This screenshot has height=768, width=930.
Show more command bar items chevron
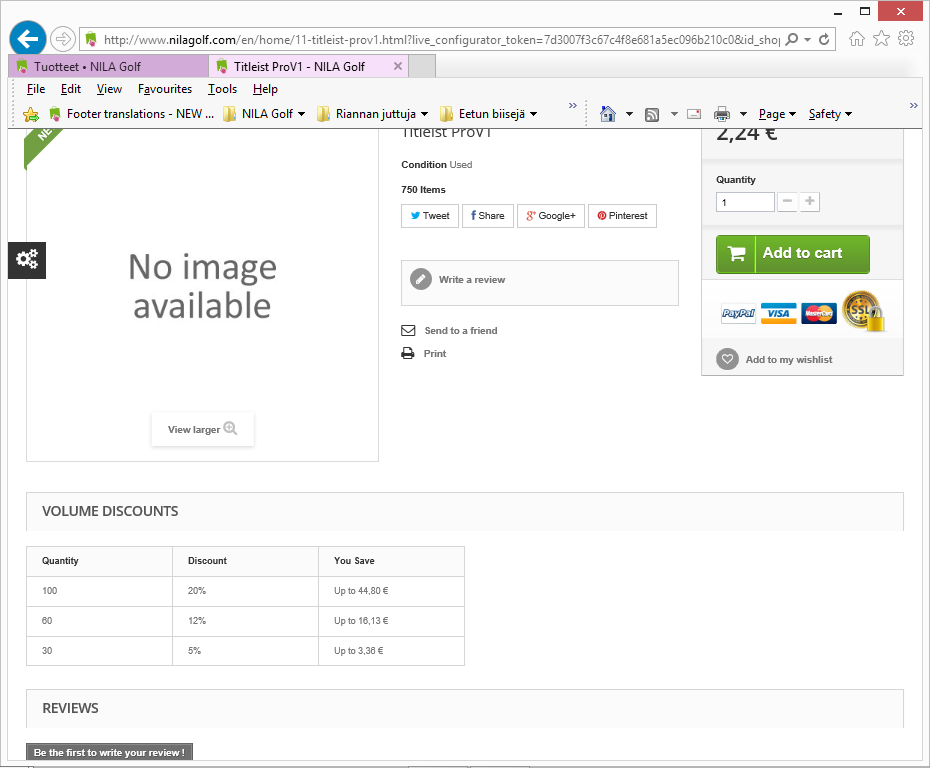[x=914, y=106]
